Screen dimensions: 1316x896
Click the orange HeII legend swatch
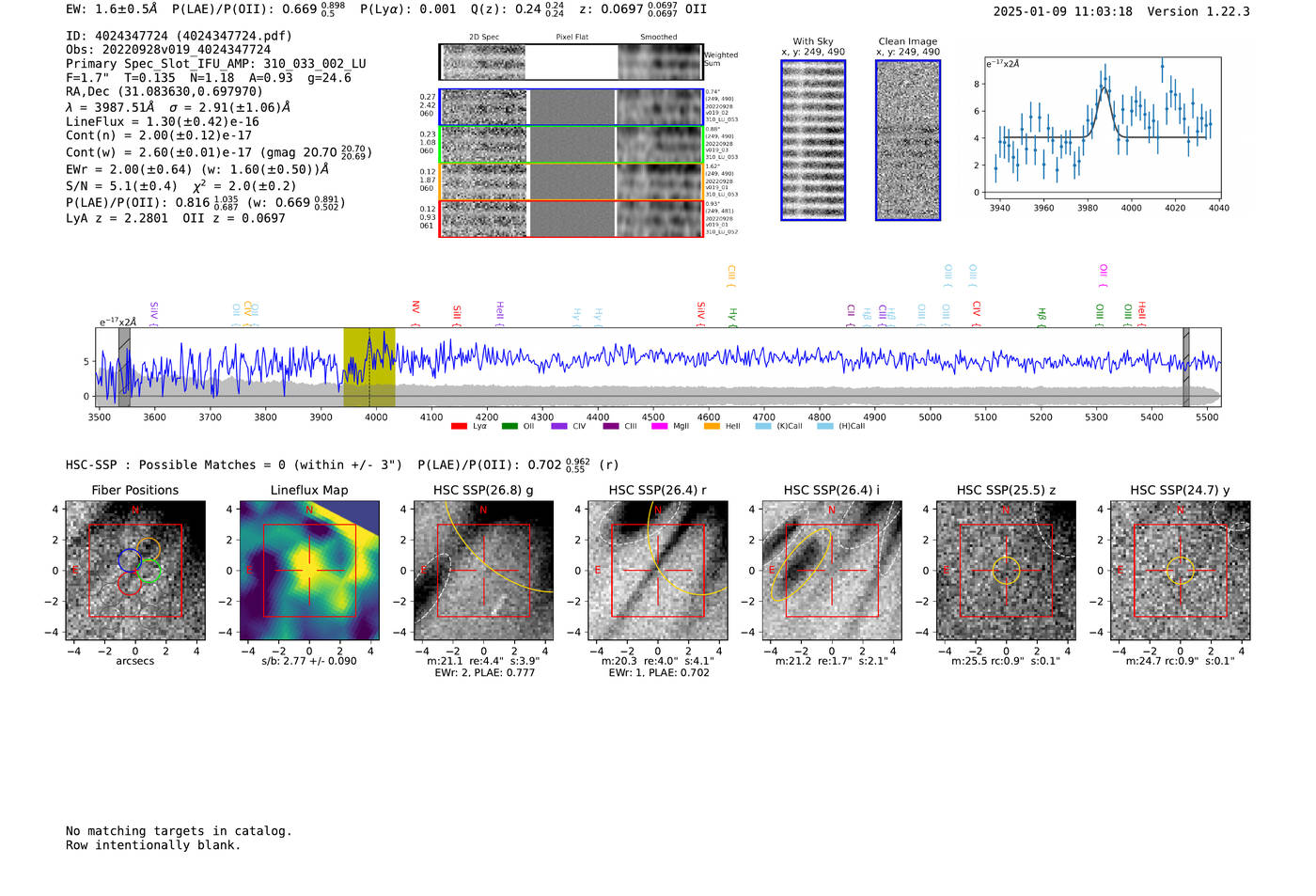click(712, 426)
